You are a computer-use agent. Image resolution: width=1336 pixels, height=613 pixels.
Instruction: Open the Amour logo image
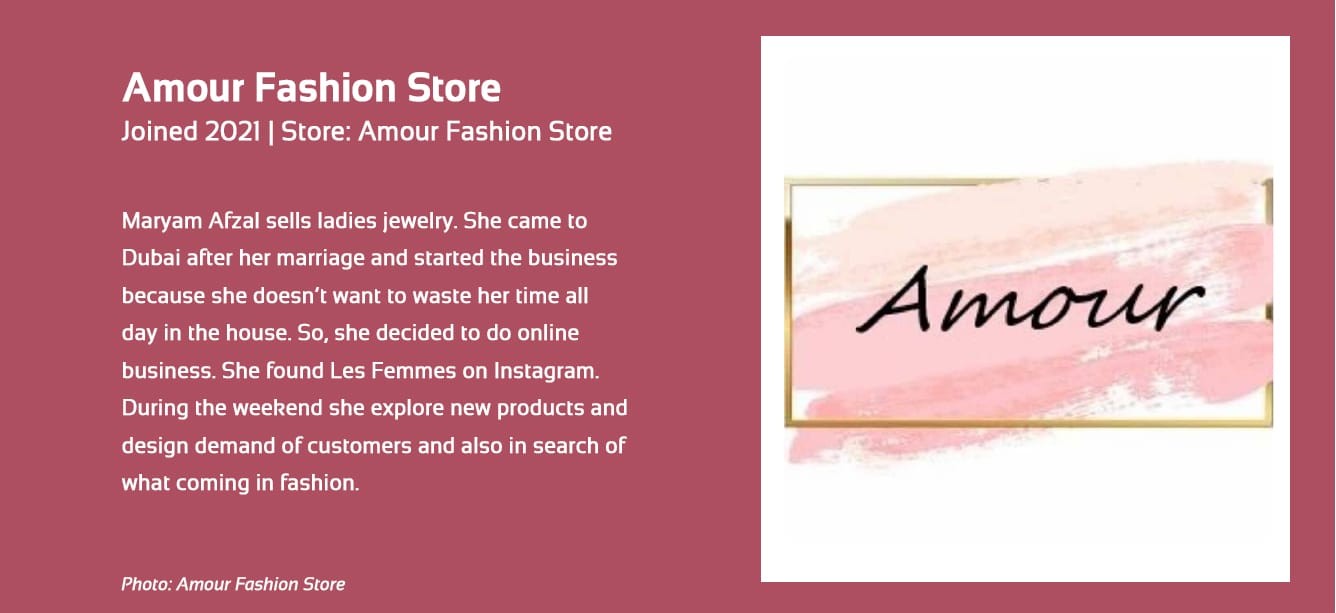pyautogui.click(x=1025, y=309)
